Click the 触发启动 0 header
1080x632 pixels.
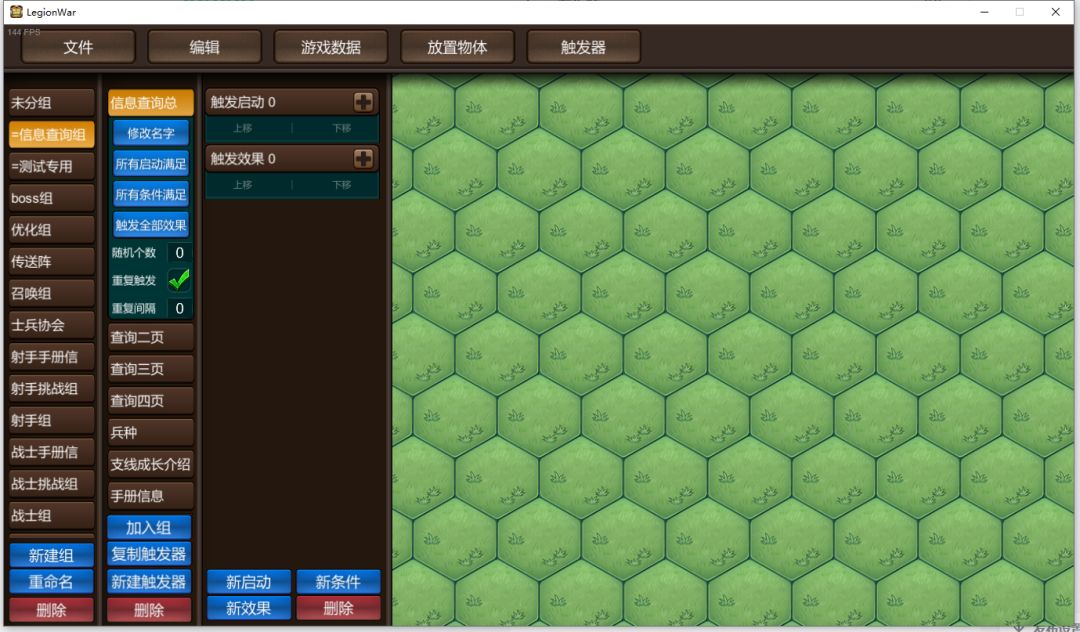coord(291,103)
